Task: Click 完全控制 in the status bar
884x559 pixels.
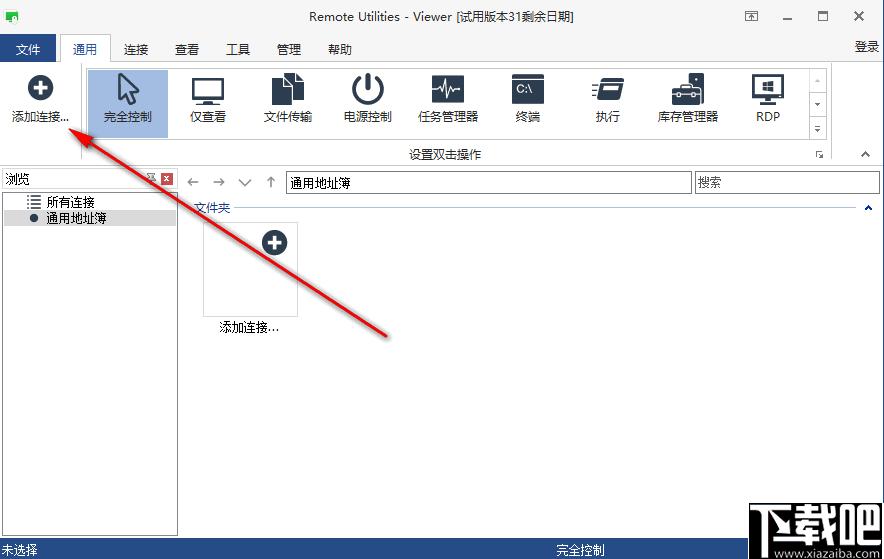Action: click(x=580, y=550)
